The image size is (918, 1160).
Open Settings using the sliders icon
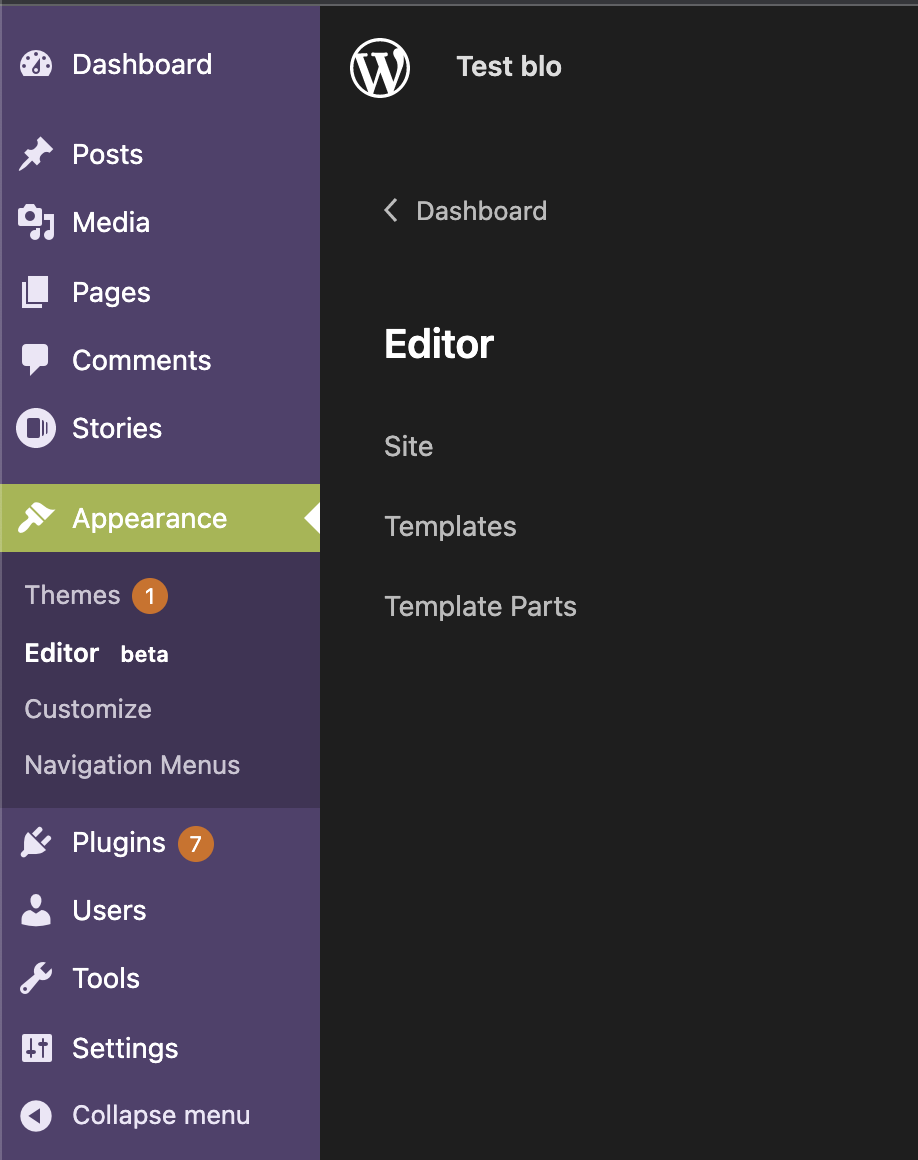35,1048
